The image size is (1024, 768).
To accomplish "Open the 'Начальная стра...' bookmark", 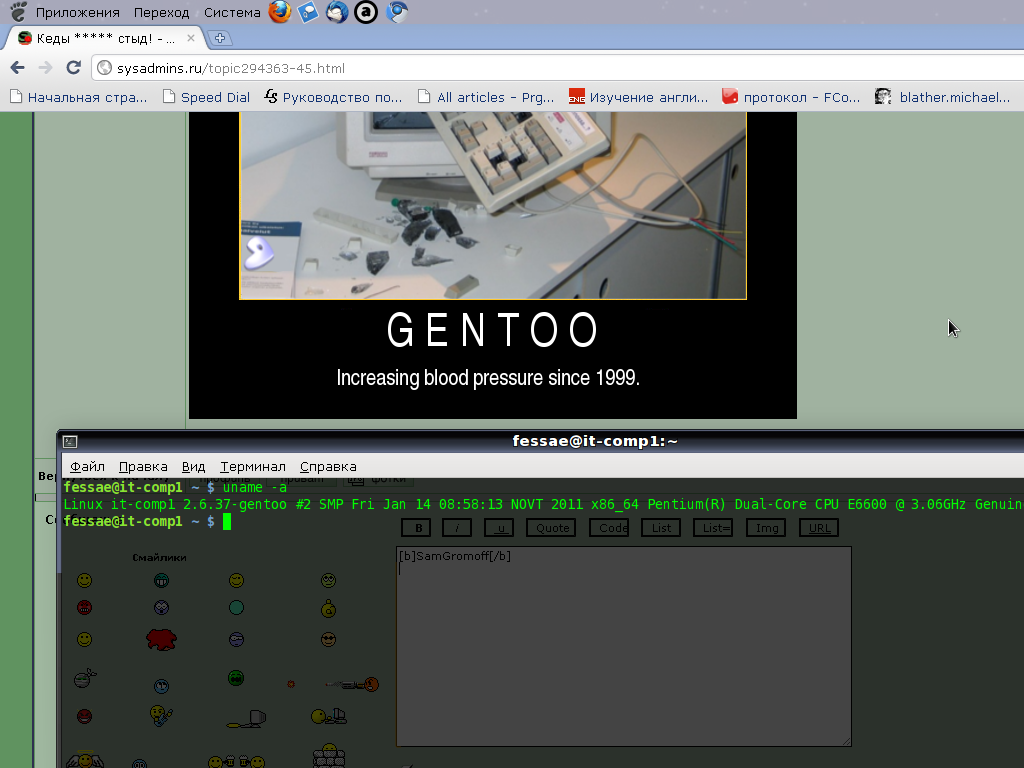I will tap(78, 97).
